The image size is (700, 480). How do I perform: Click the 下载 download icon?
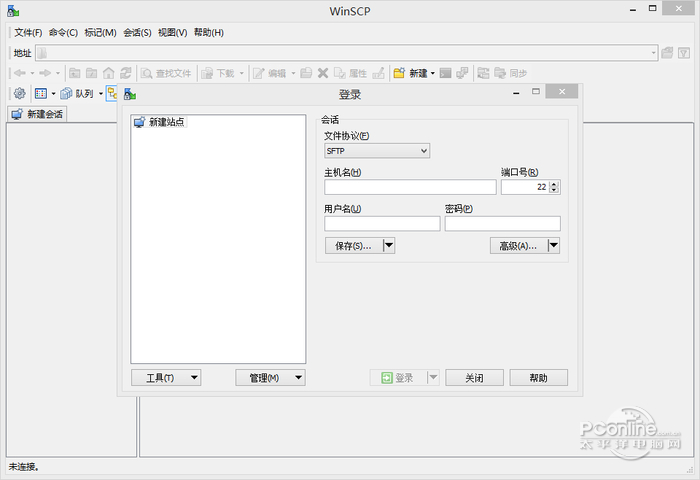point(207,73)
